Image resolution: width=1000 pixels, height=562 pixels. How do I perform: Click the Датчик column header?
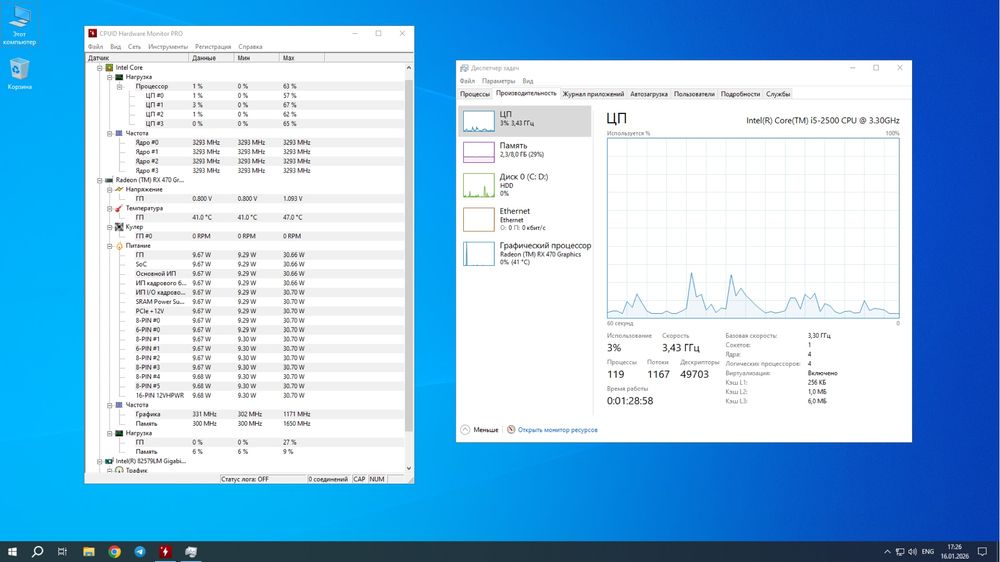pyautogui.click(x=137, y=58)
